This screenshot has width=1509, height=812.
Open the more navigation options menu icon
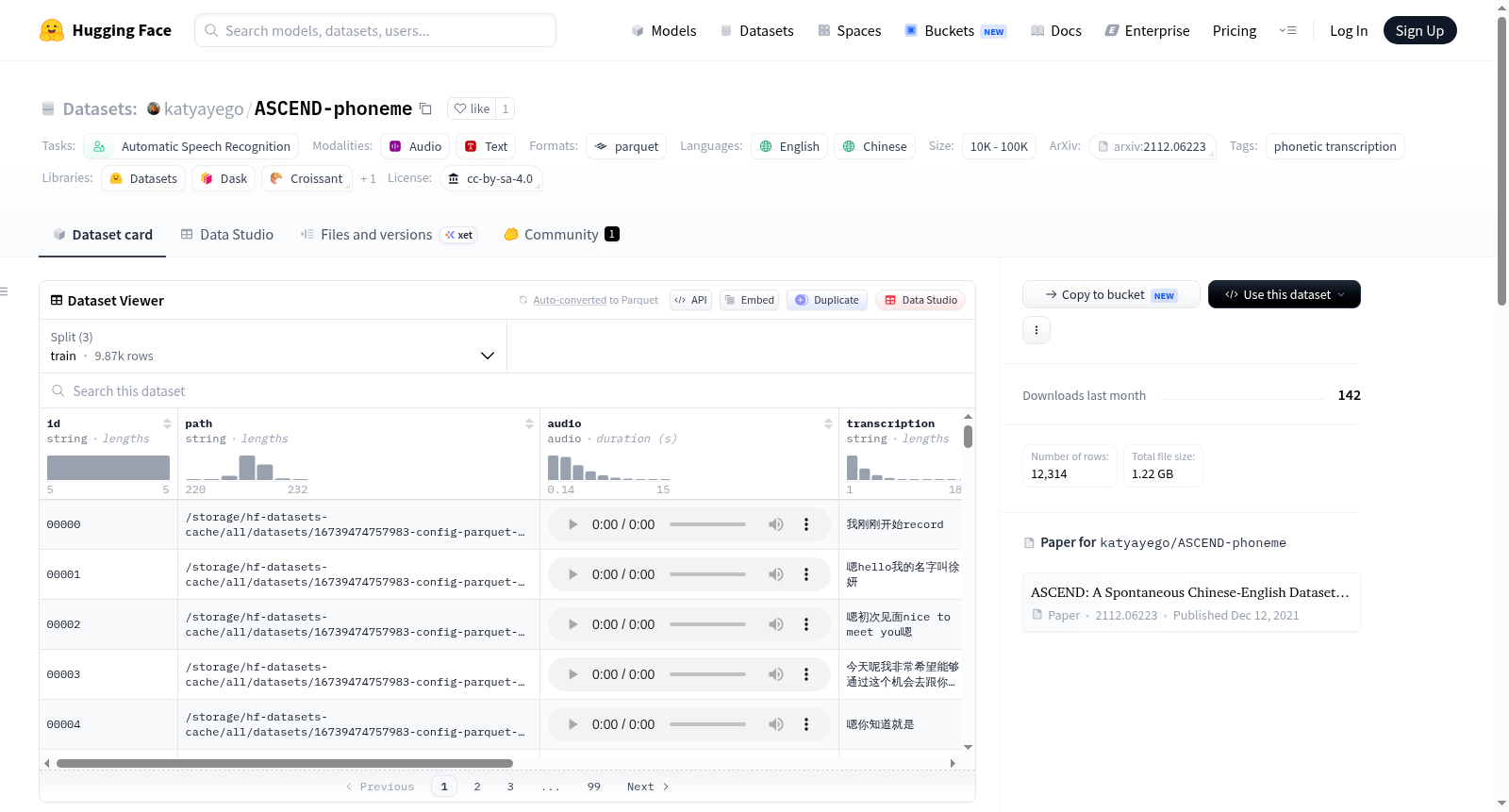[1287, 30]
